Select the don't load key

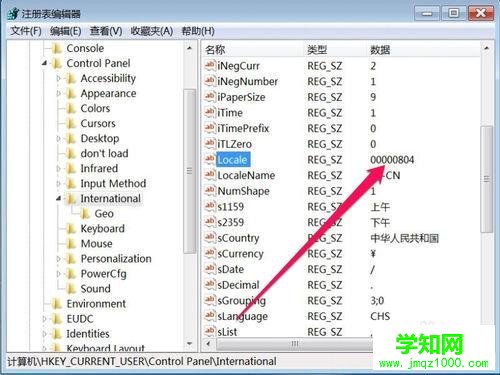(104, 153)
